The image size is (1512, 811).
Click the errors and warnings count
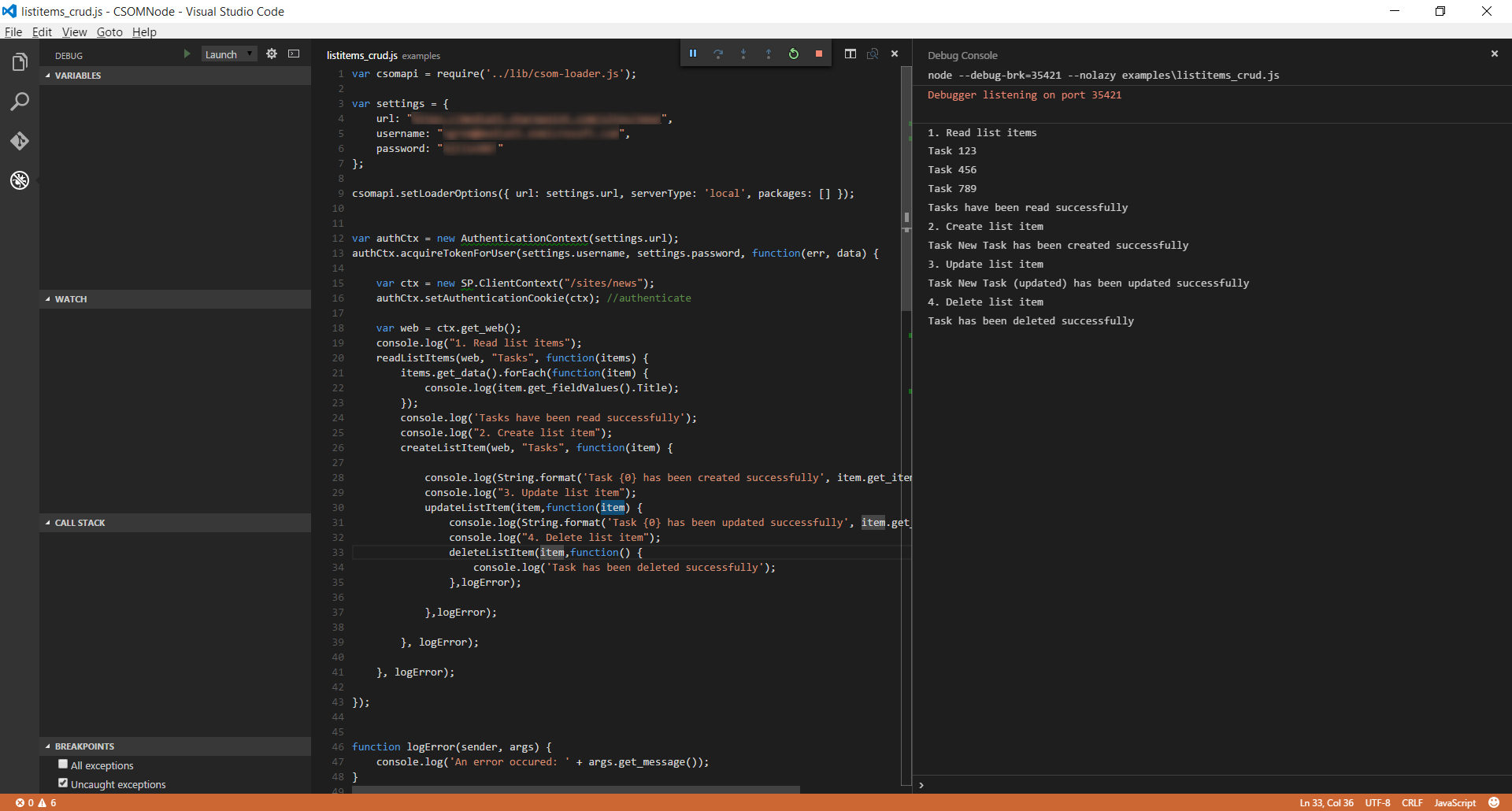pyautogui.click(x=36, y=803)
